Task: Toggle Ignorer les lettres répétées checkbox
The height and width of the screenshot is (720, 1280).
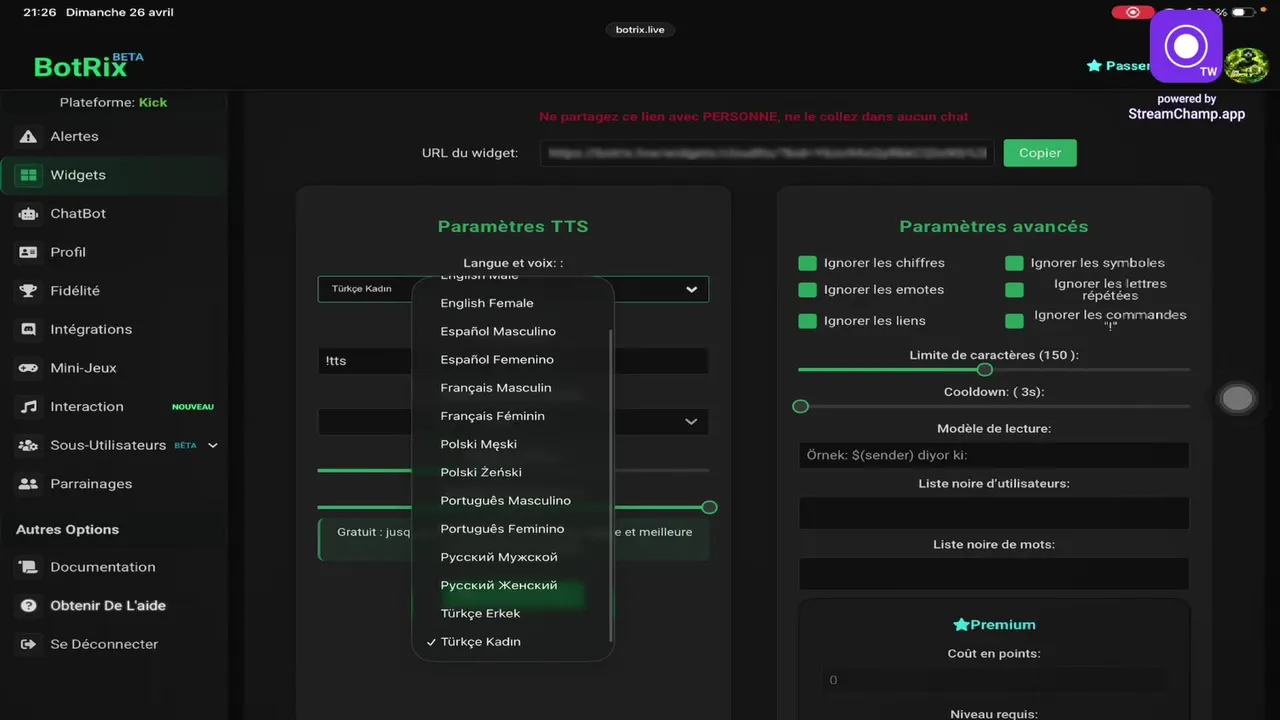Action: pos(1014,290)
